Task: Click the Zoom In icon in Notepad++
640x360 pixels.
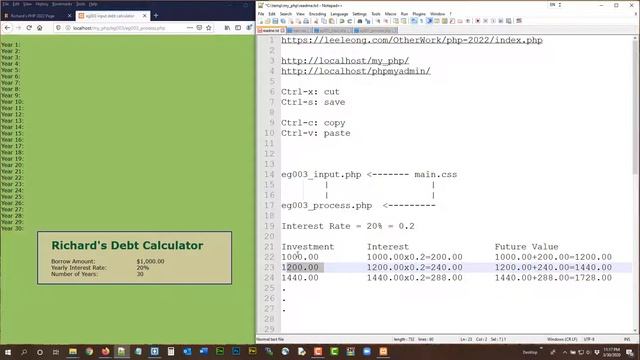Action: point(378,21)
